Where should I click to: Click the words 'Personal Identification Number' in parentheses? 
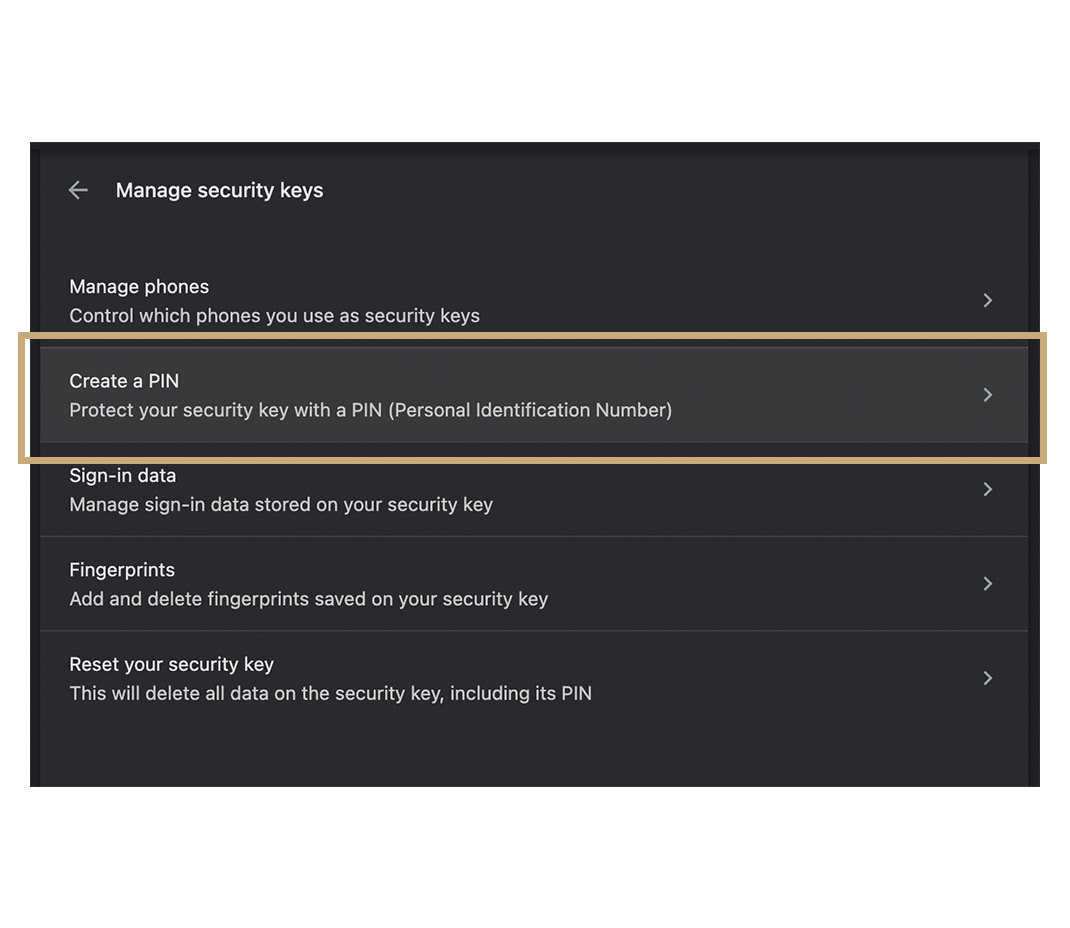(530, 410)
